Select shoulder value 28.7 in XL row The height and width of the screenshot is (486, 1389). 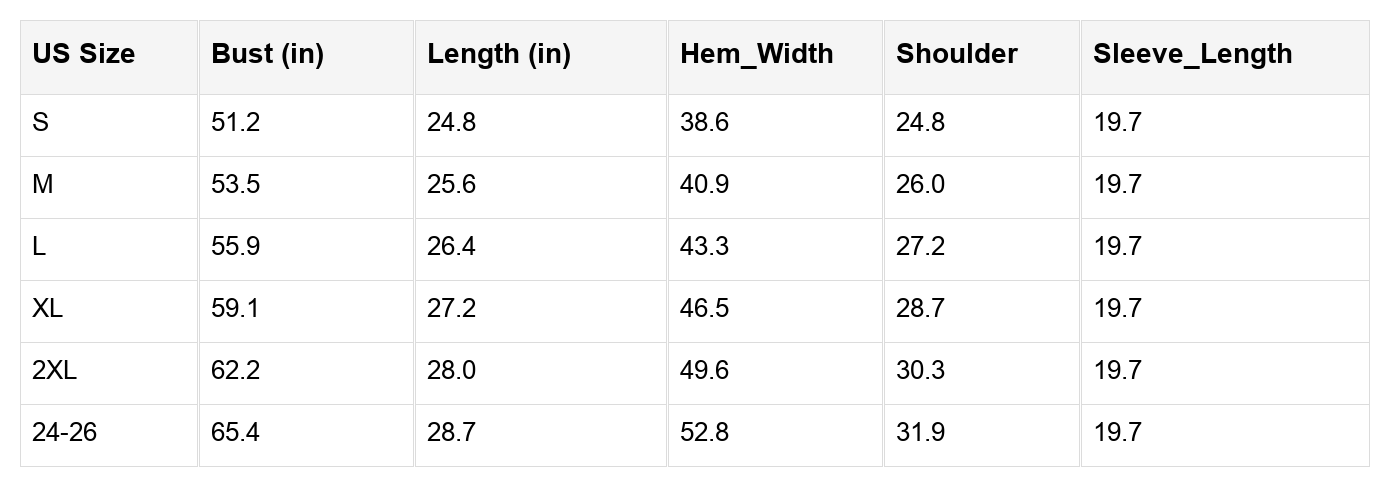coord(920,309)
